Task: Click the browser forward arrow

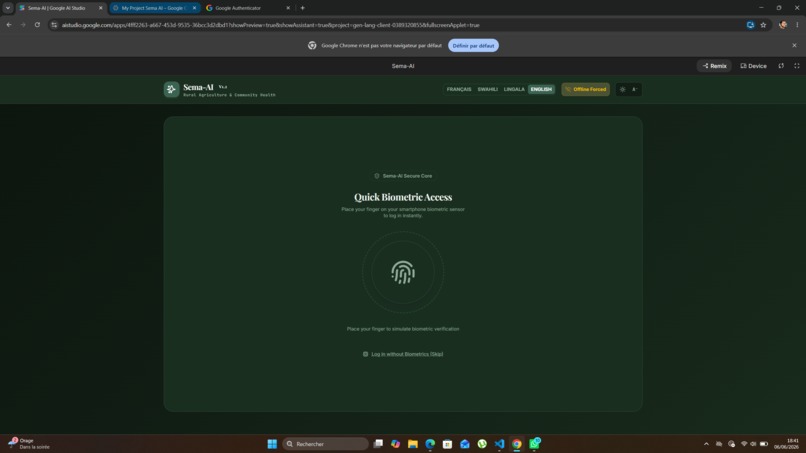Action: [23, 25]
